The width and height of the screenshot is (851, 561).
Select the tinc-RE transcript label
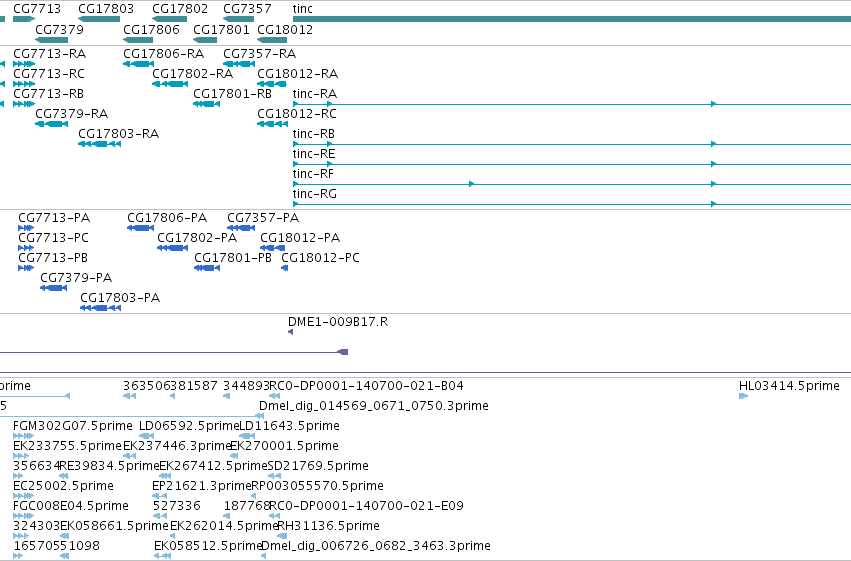tap(314, 154)
